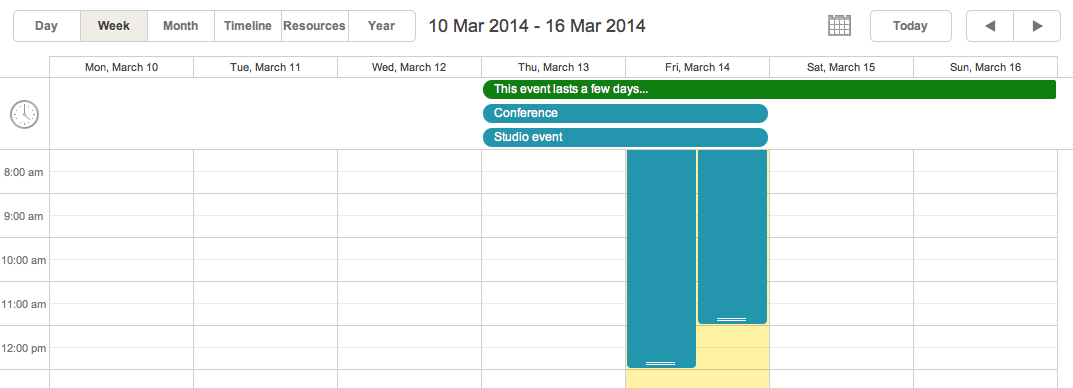Viewport: 1073px width, 388px height.
Task: Click resize handle of the taller Friday event
Action: pyautogui.click(x=660, y=363)
